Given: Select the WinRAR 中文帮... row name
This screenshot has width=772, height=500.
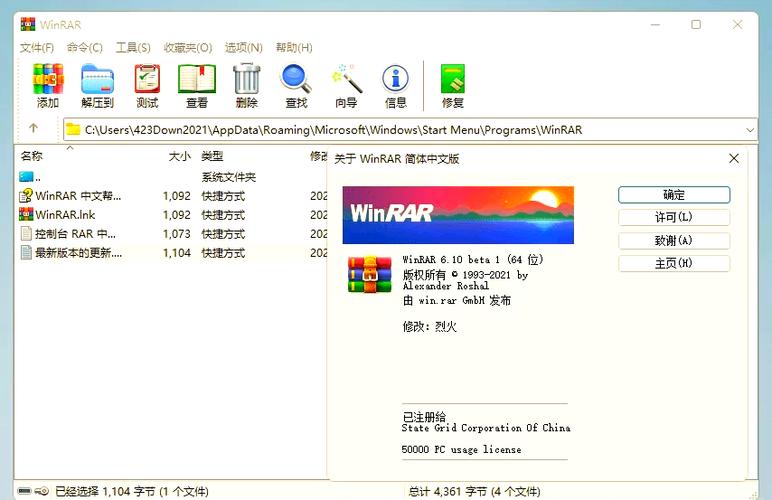Looking at the screenshot, I should 78,196.
